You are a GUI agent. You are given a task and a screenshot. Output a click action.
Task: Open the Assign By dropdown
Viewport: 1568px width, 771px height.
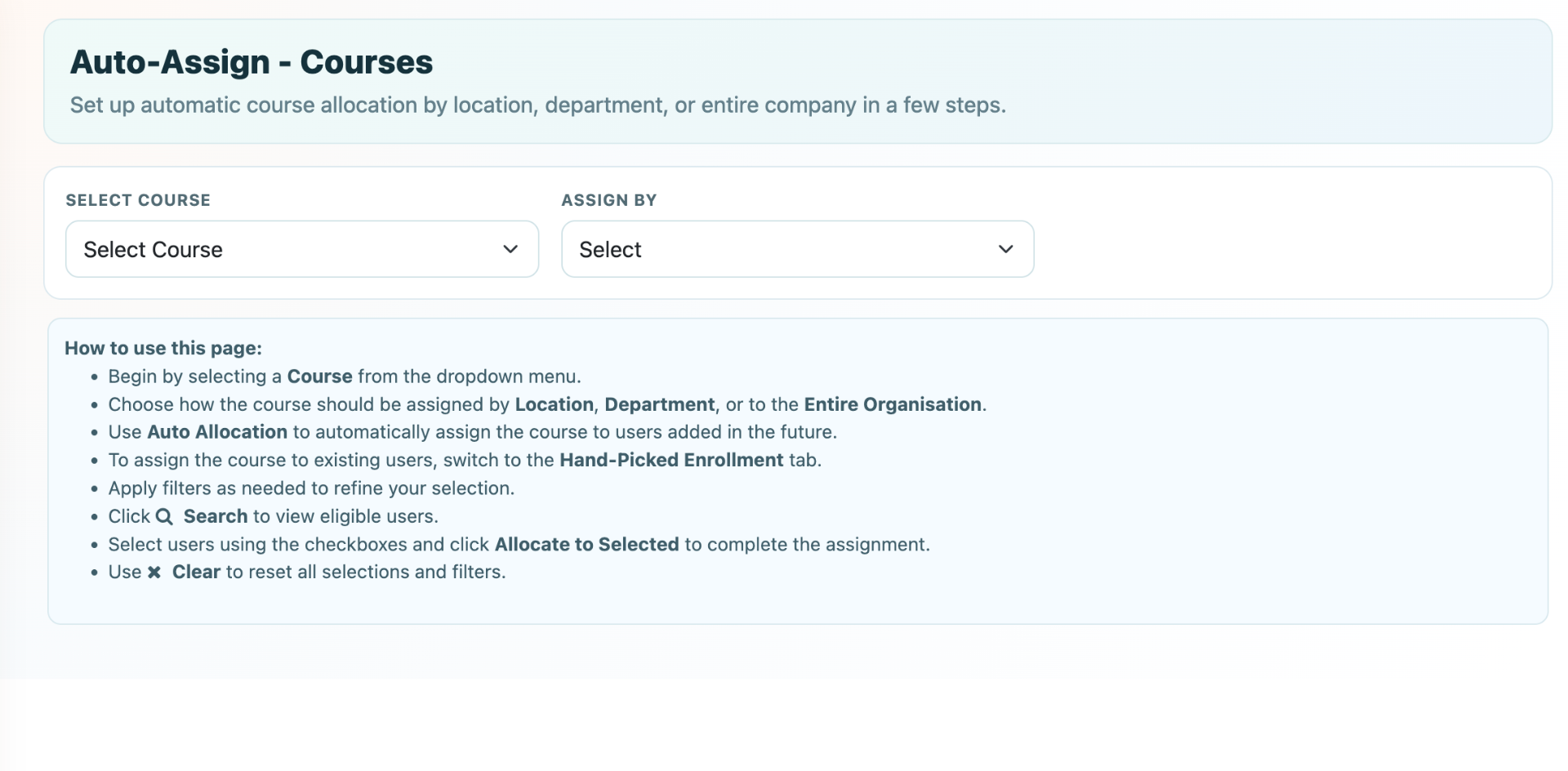click(x=798, y=249)
